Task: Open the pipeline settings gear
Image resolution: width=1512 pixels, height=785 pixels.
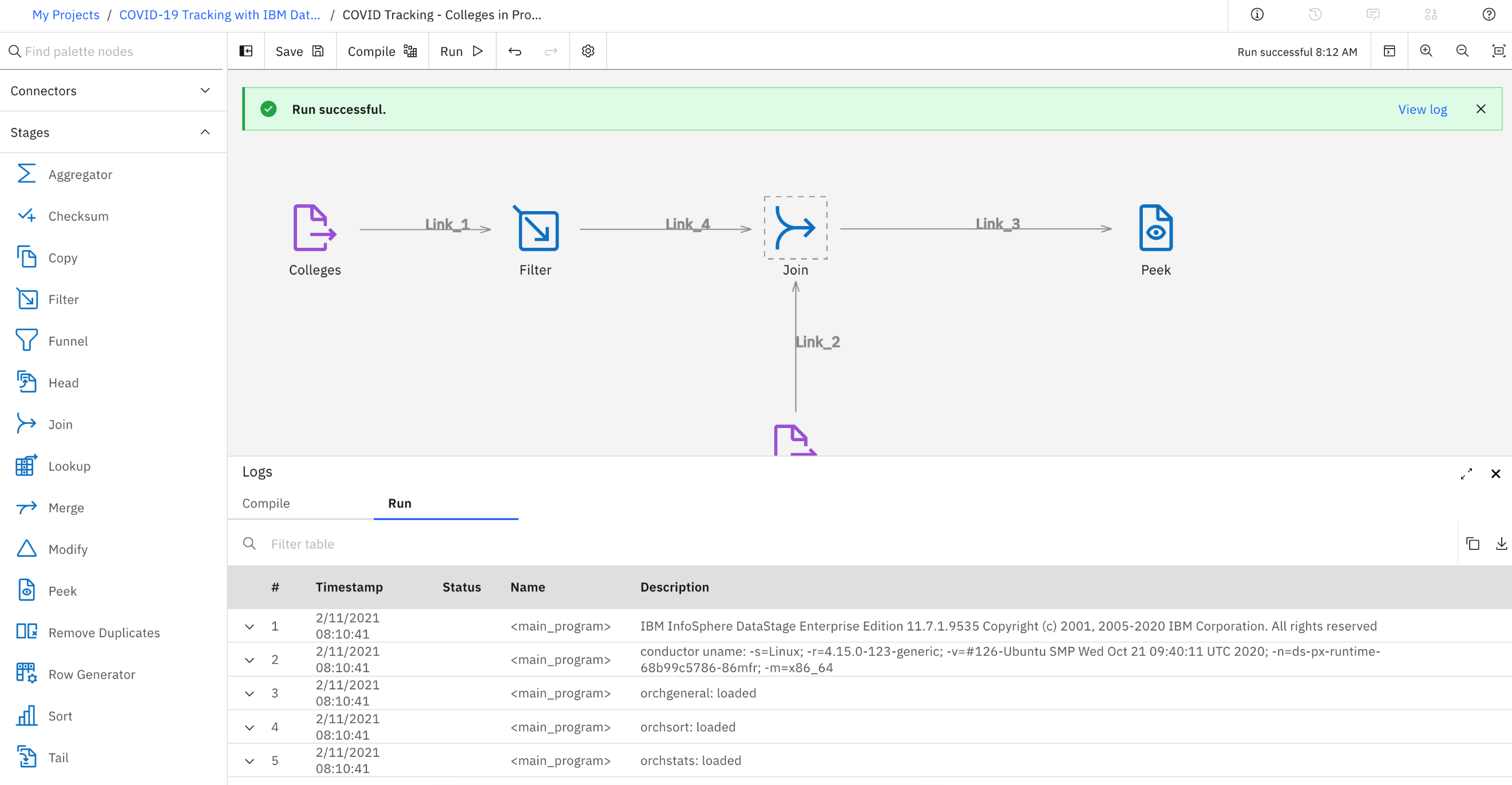Action: coord(588,51)
